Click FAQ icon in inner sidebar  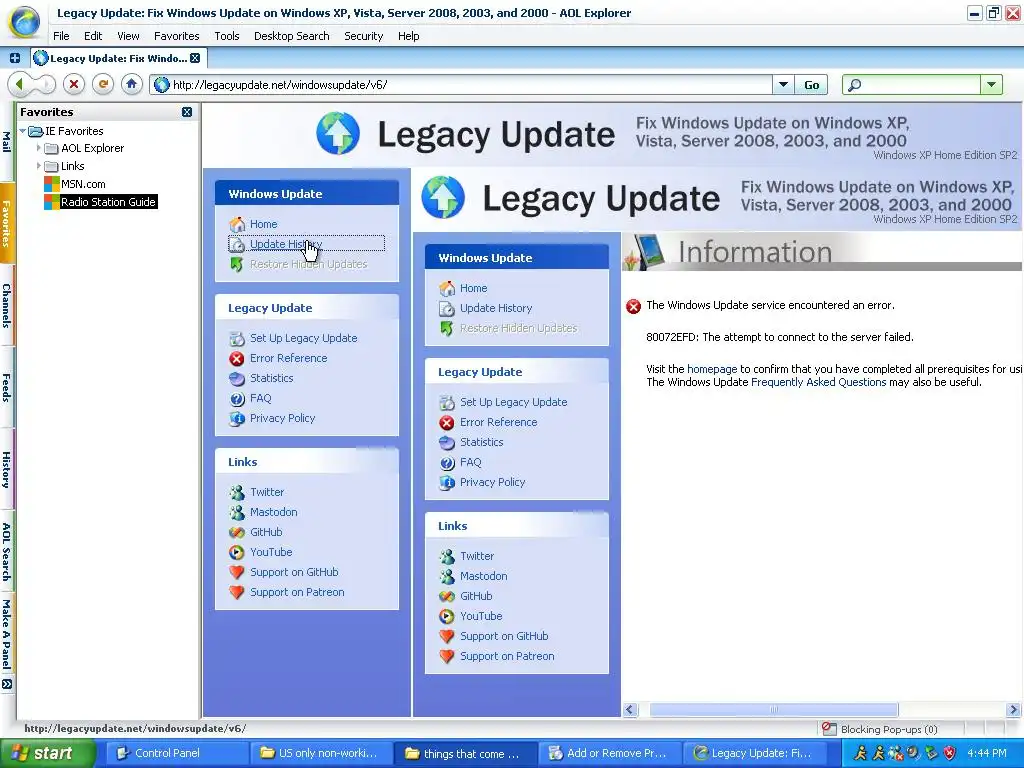tap(447, 463)
